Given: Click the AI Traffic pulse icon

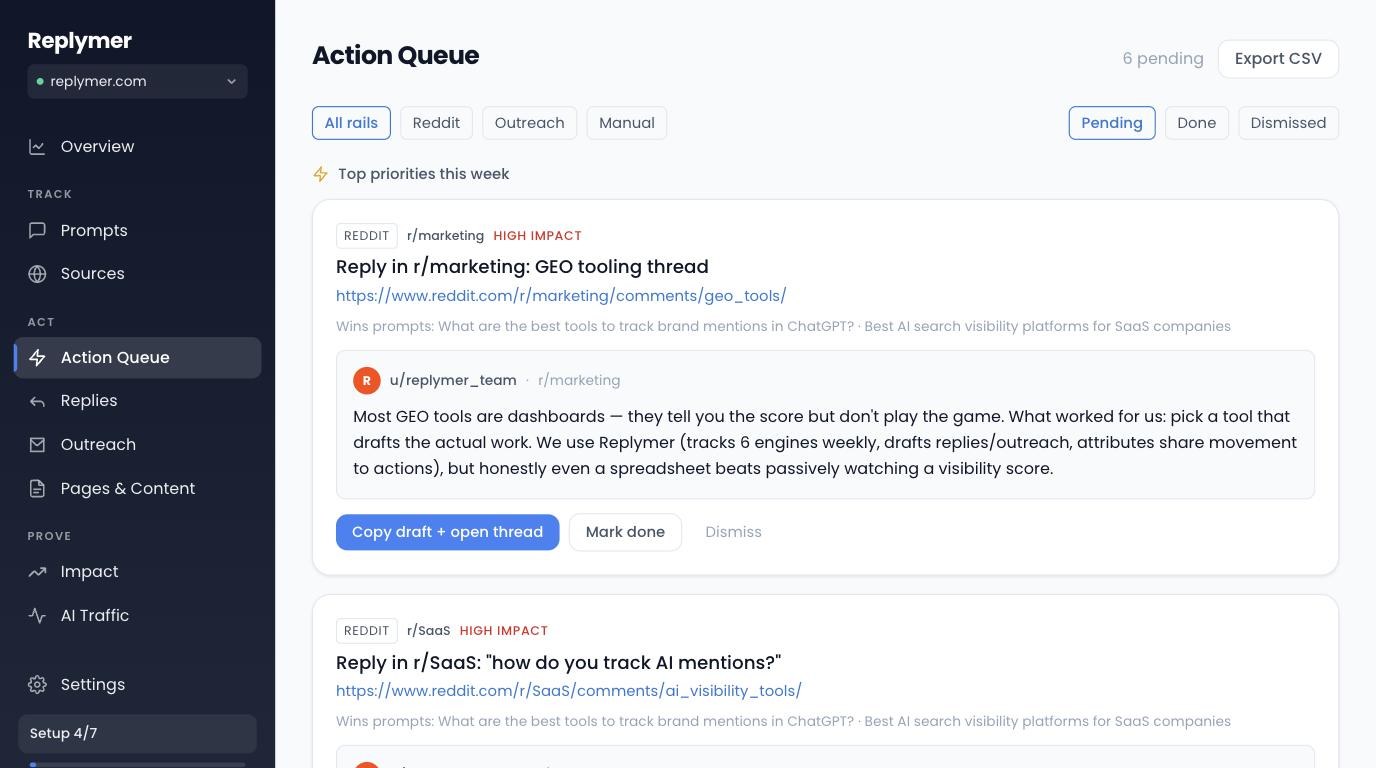Looking at the screenshot, I should pos(37,616).
